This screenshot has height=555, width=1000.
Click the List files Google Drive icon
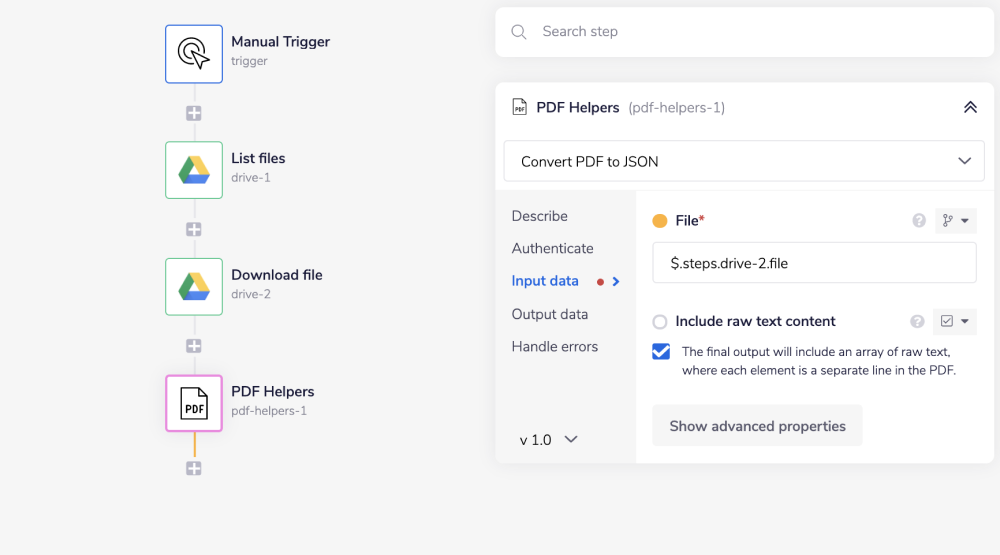[194, 170]
